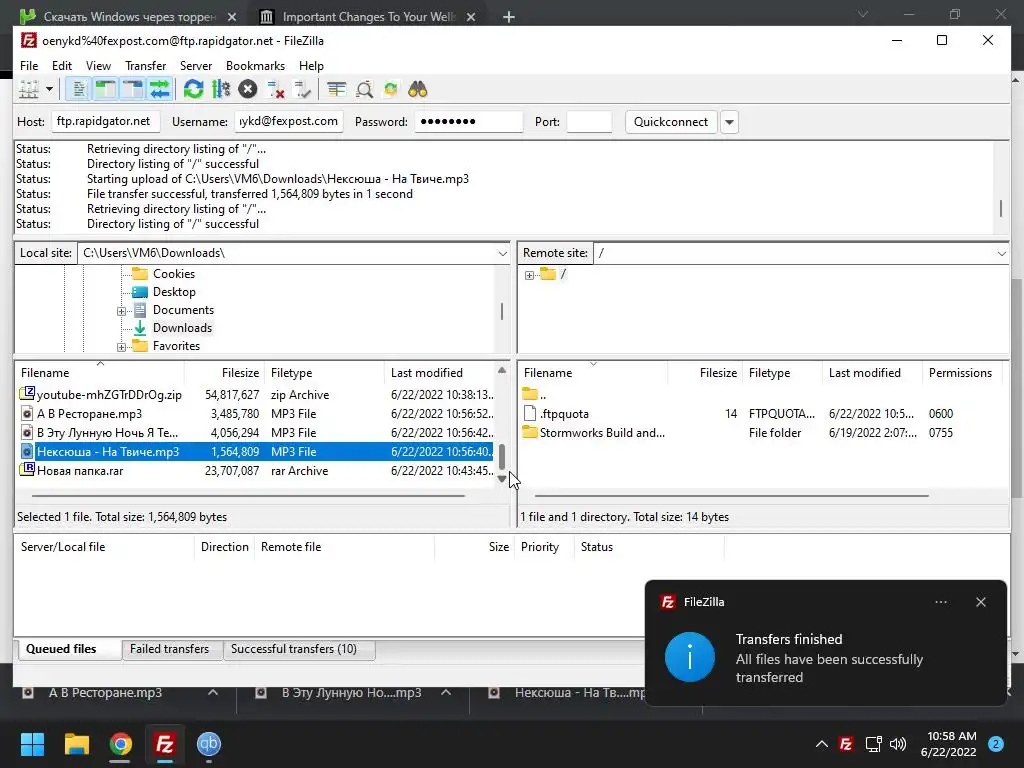Expand the Remote site path dropdown
Screen dimensions: 1024x768
(x=1001, y=253)
